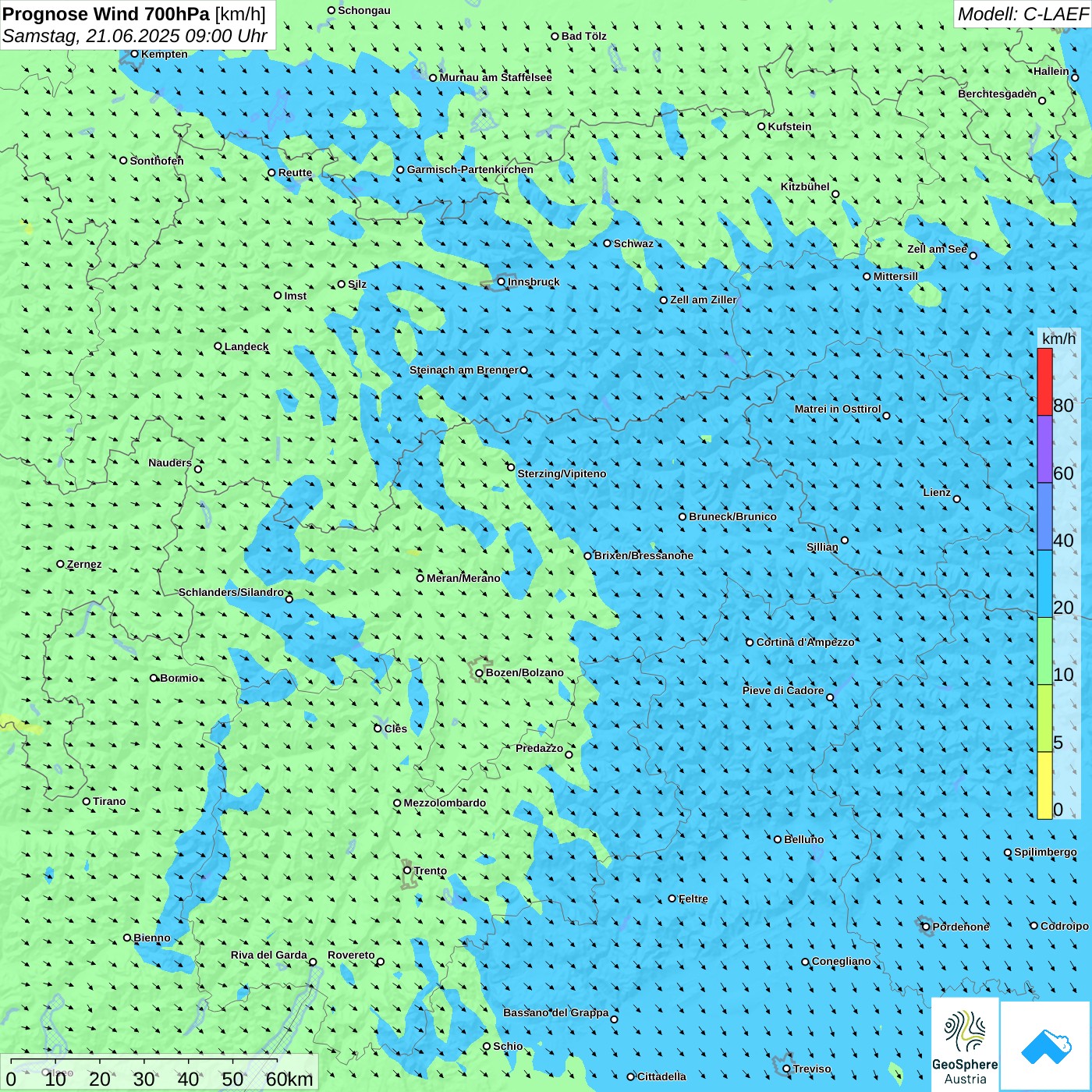Click the Zell am Ziller label
The height and width of the screenshot is (1092, 1092).
703,300
